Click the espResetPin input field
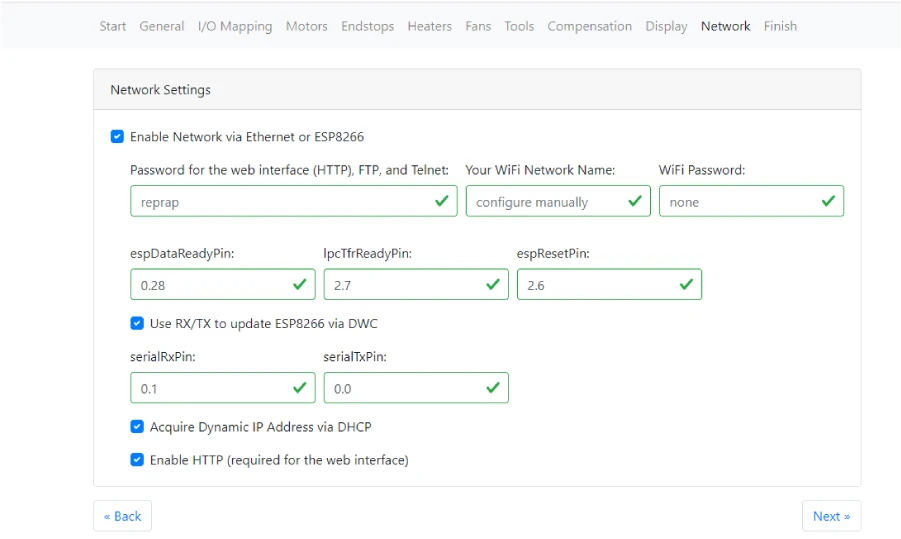This screenshot has height=539, width=901. click(x=597, y=284)
